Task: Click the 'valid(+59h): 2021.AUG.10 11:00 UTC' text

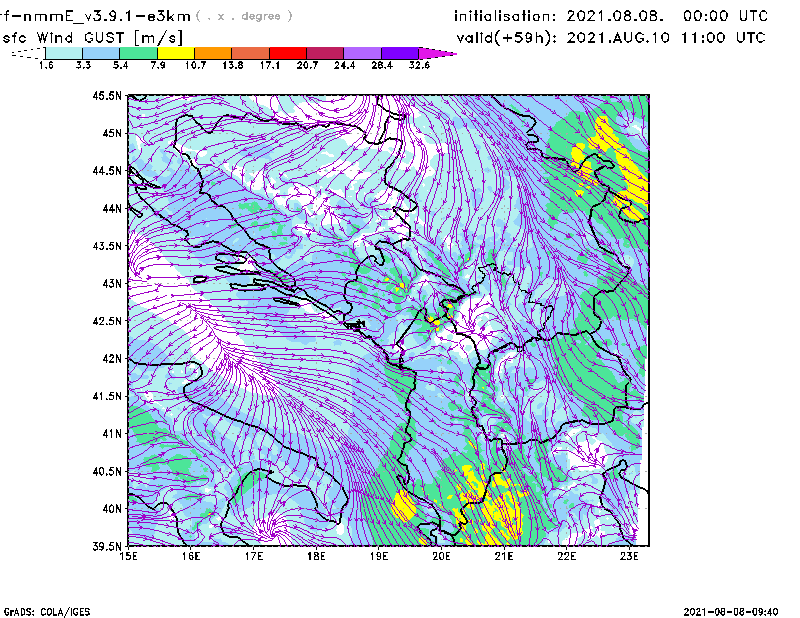Action: (x=611, y=38)
